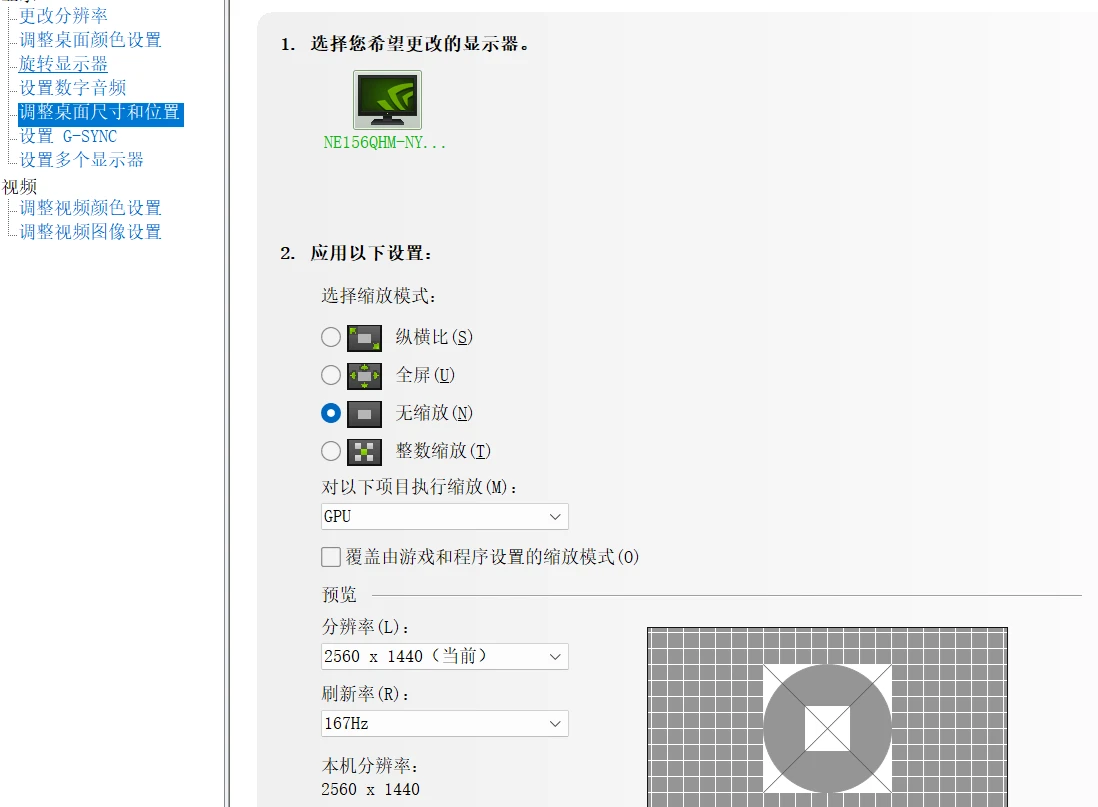
Task: Click the integer scaling mode icon
Action: pos(363,451)
